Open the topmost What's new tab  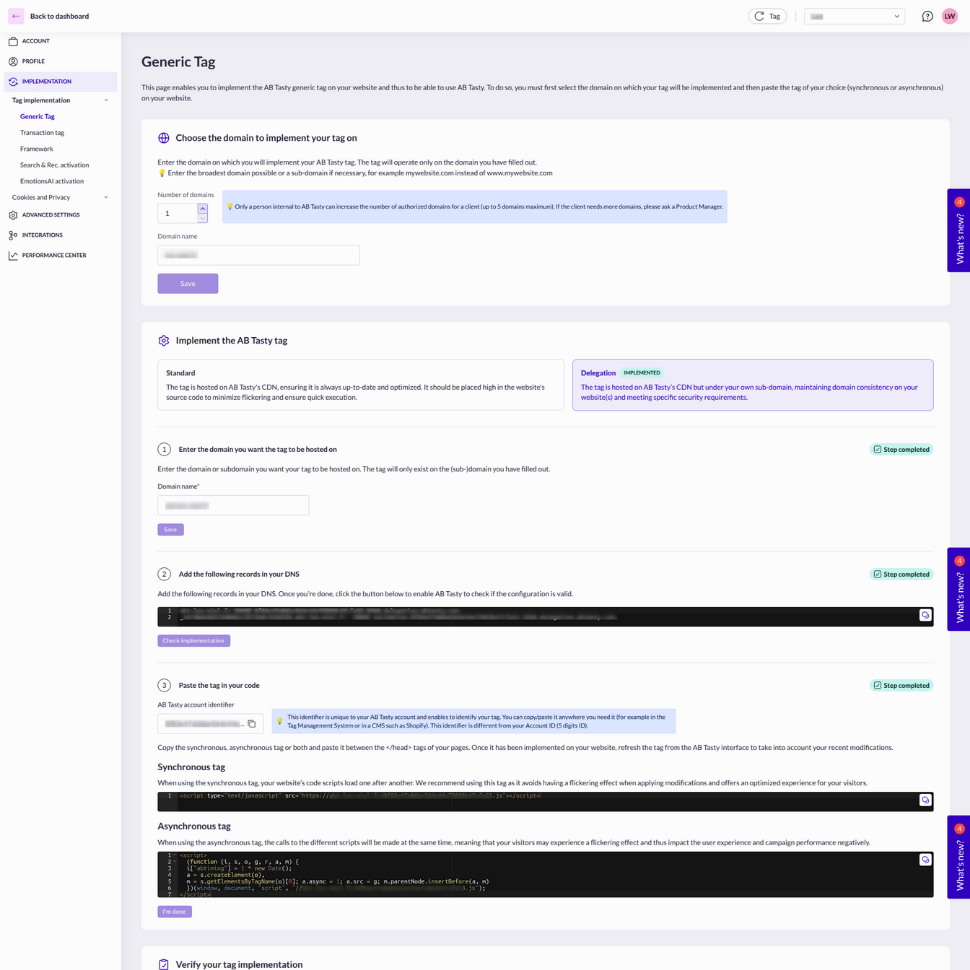click(x=958, y=230)
